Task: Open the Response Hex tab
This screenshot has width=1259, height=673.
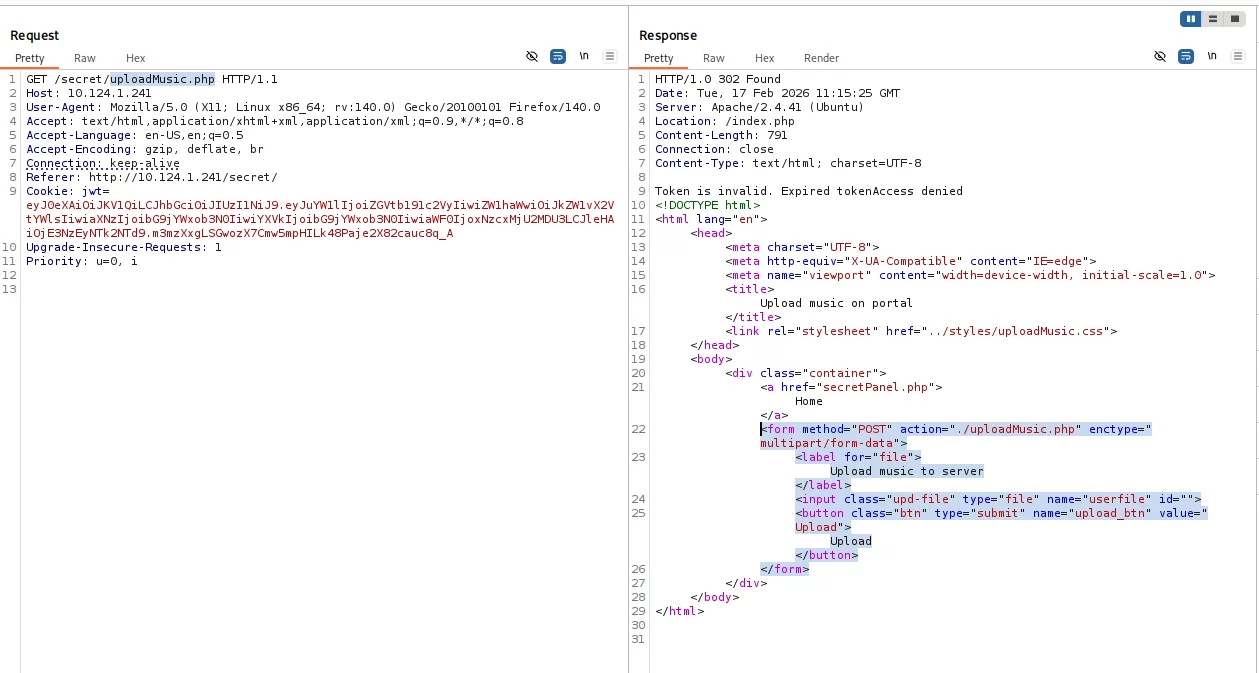Action: 764,58
